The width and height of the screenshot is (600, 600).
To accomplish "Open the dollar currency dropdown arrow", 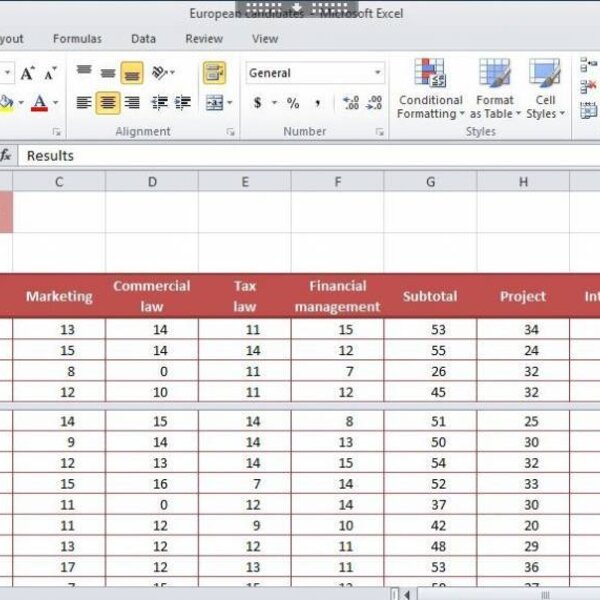I will [x=274, y=103].
